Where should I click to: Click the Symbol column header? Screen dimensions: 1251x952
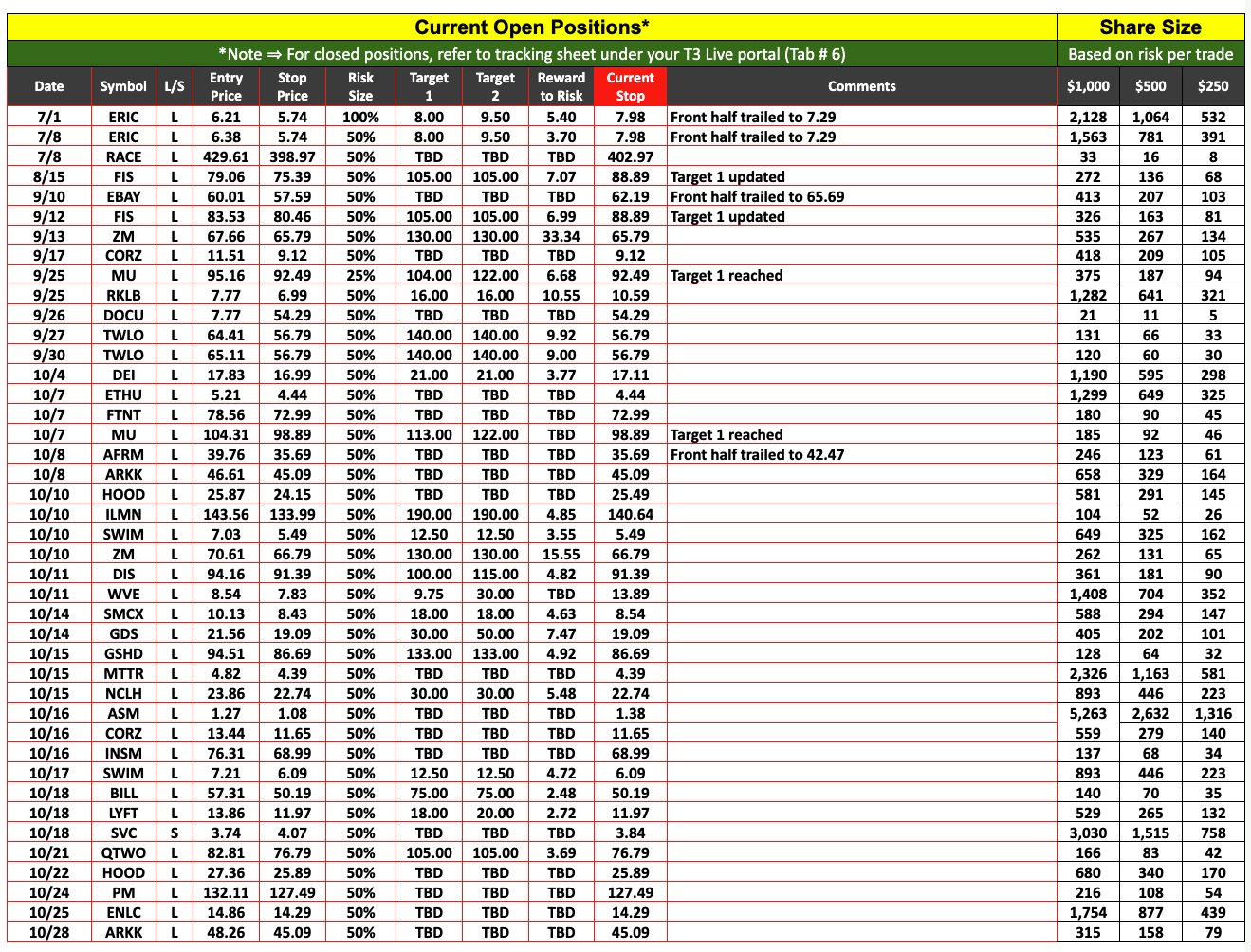pyautogui.click(x=123, y=86)
